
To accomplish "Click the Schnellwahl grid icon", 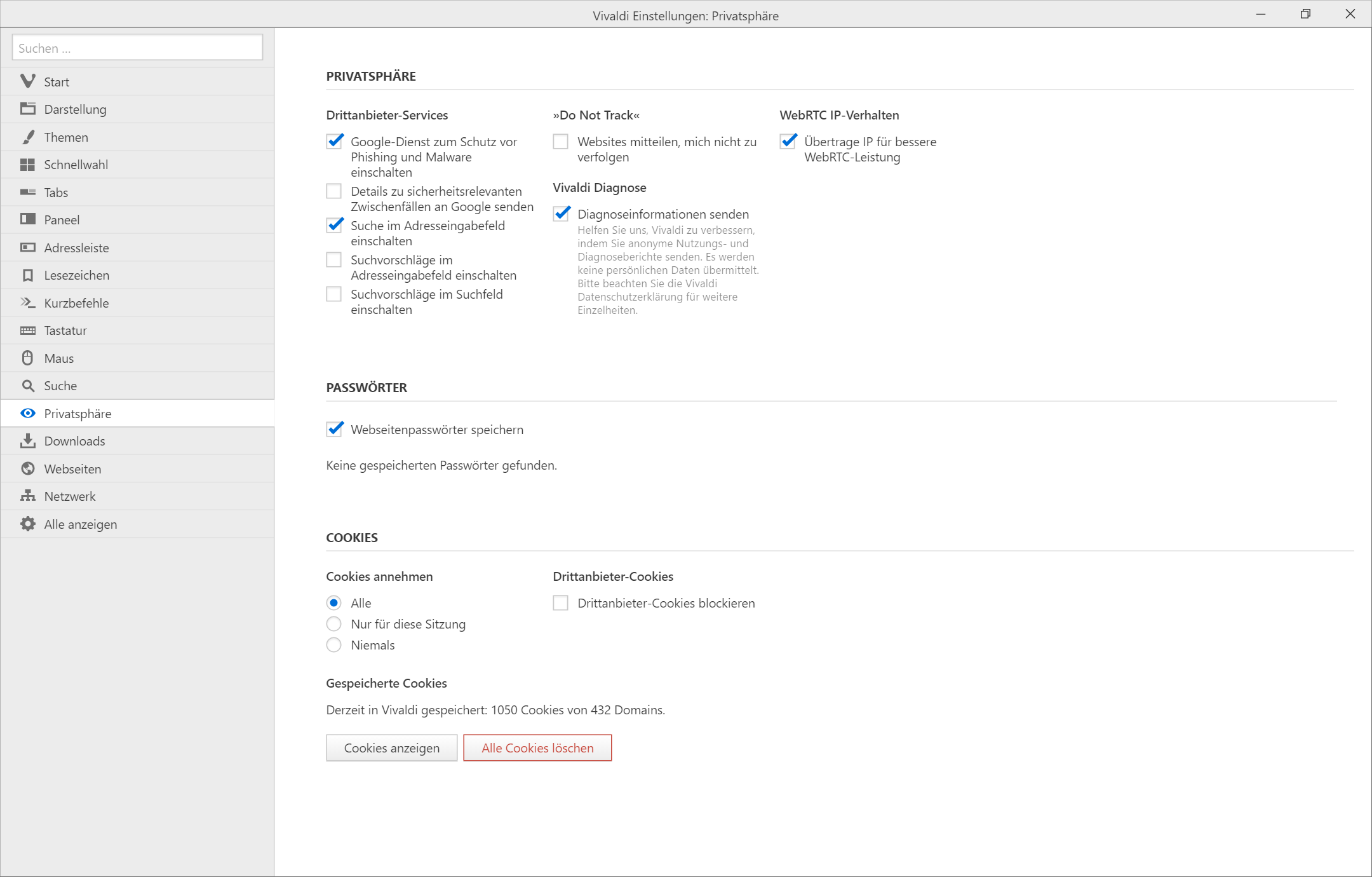I will [x=27, y=165].
